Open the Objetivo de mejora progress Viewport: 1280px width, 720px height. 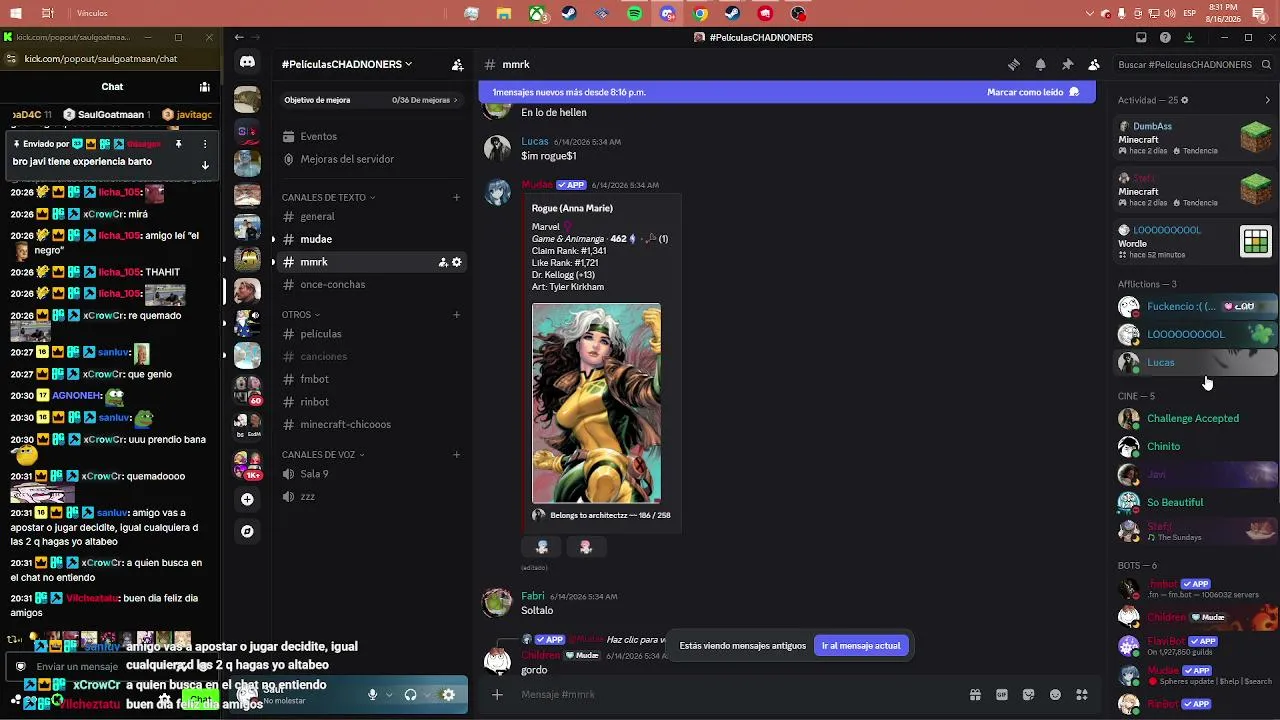coord(370,100)
